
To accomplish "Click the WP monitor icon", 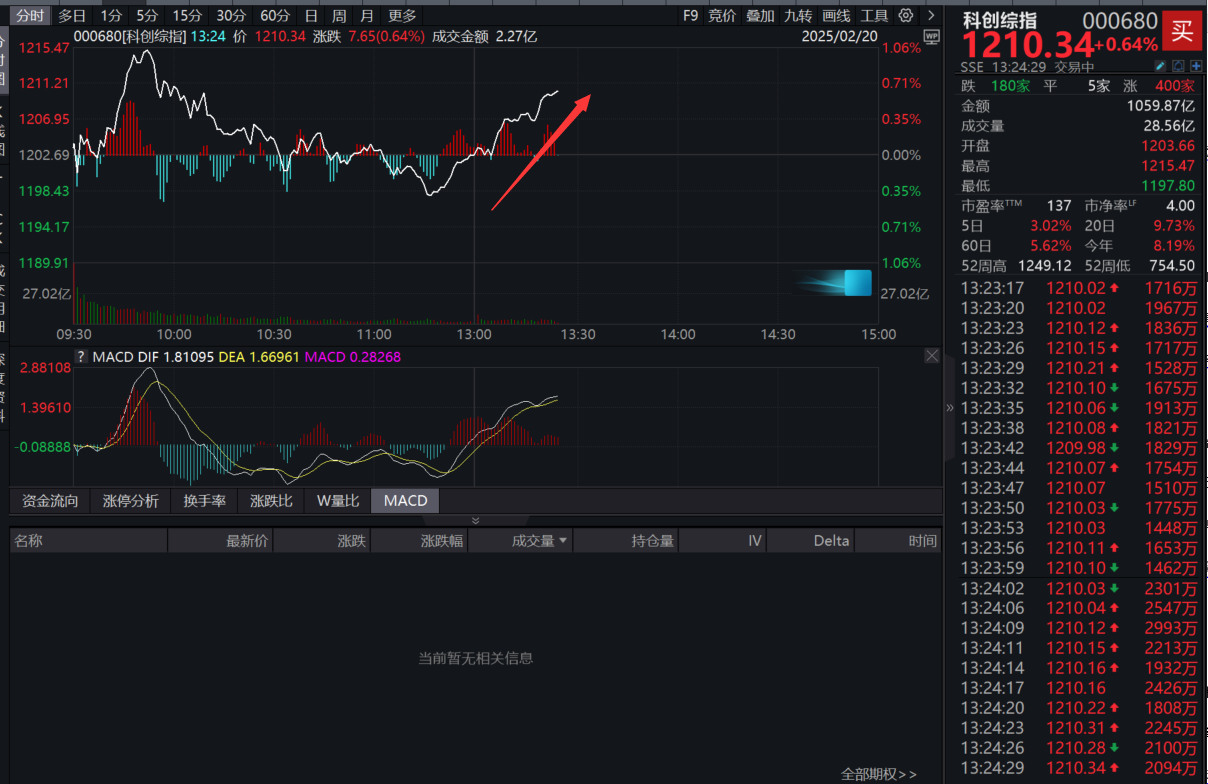I will (932, 37).
